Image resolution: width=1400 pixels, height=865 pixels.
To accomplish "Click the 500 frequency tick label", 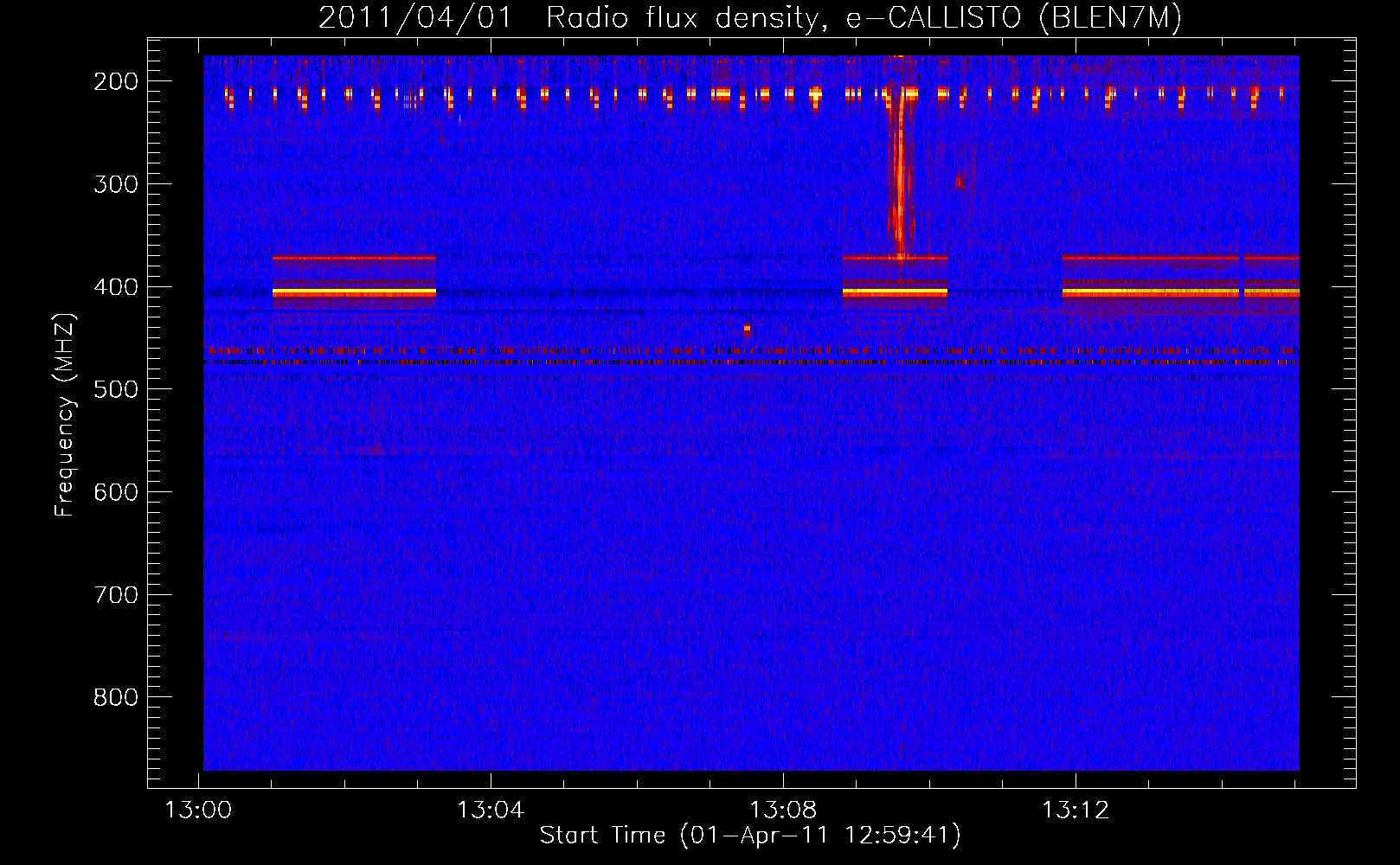I will (116, 389).
